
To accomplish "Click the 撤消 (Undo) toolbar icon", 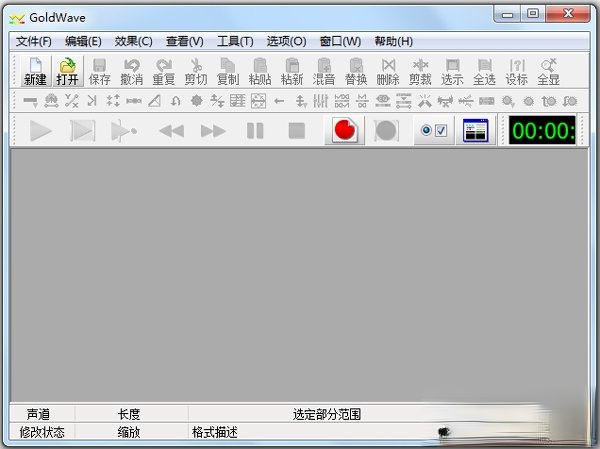I will (x=132, y=72).
